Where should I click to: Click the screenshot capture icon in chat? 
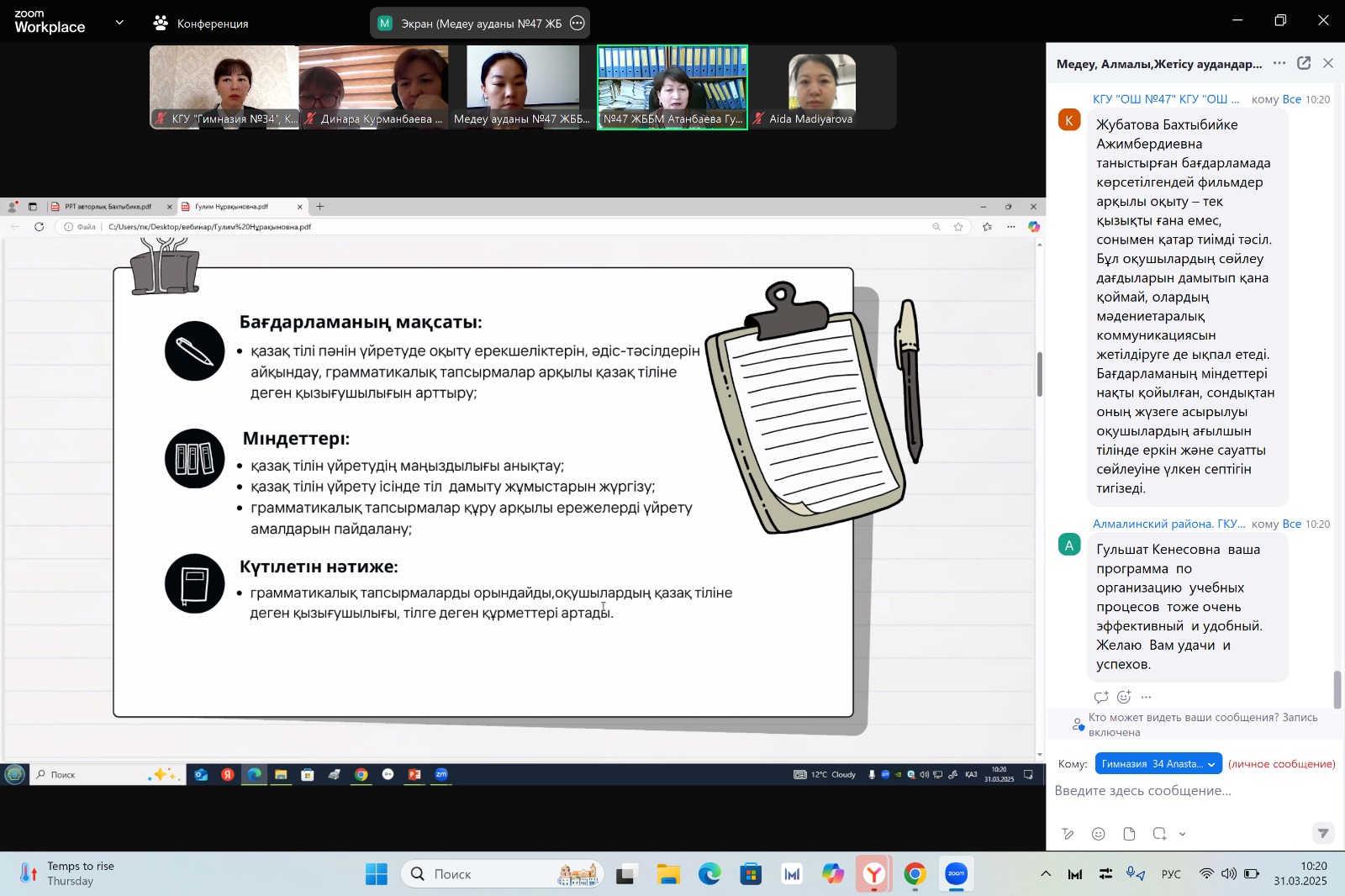(x=1159, y=834)
